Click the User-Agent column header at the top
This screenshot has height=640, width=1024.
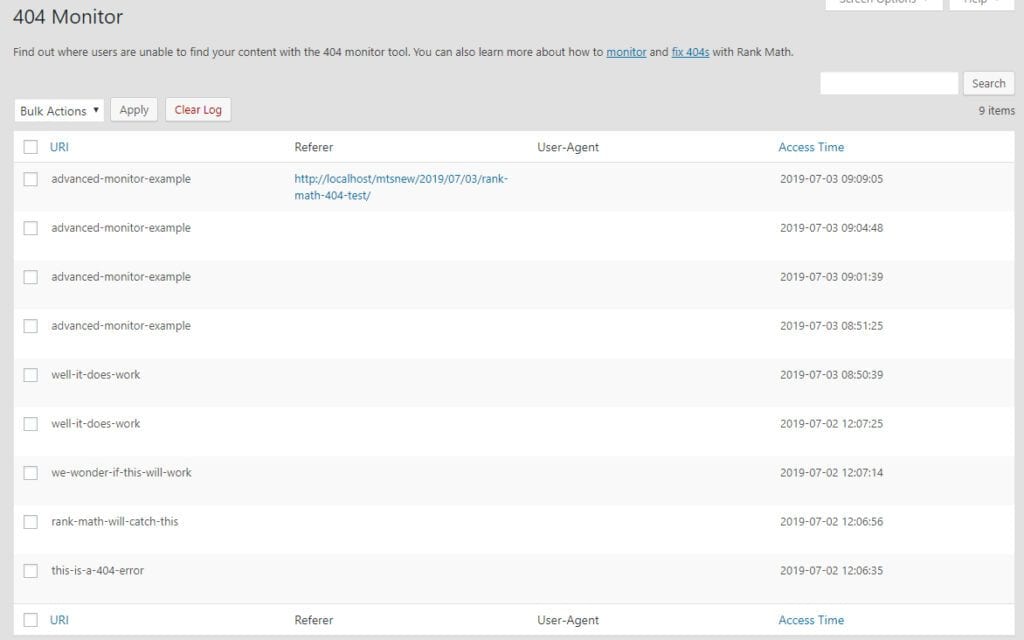568,147
